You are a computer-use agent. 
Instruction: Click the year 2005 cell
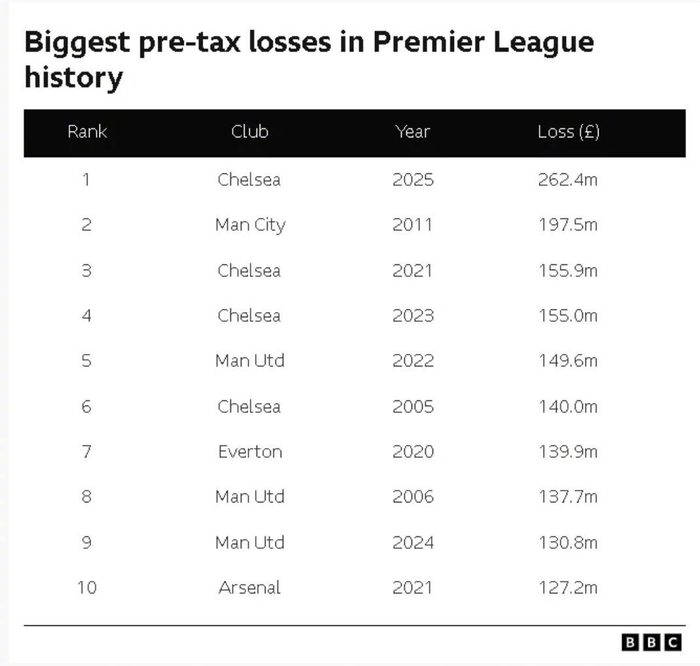point(412,406)
